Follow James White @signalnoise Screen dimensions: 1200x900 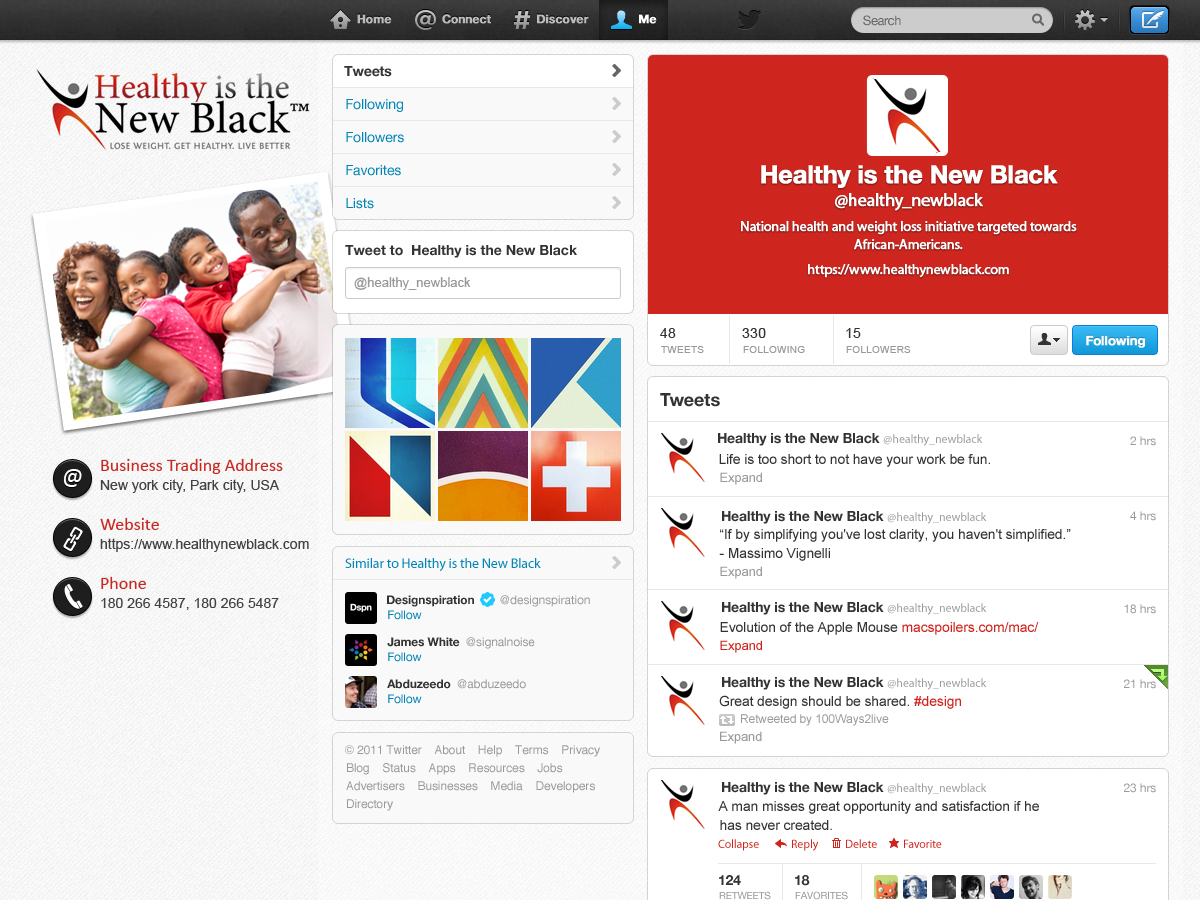tap(403, 657)
